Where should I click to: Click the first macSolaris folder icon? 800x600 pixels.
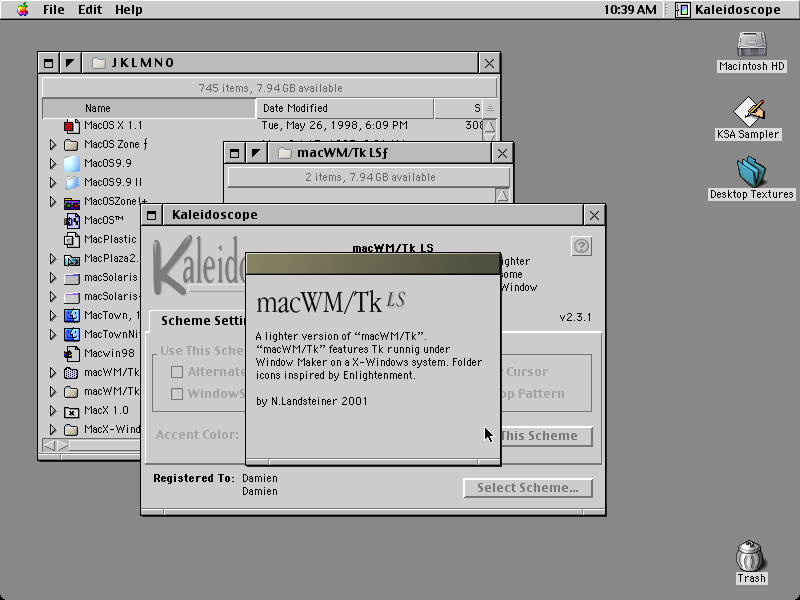tap(71, 278)
